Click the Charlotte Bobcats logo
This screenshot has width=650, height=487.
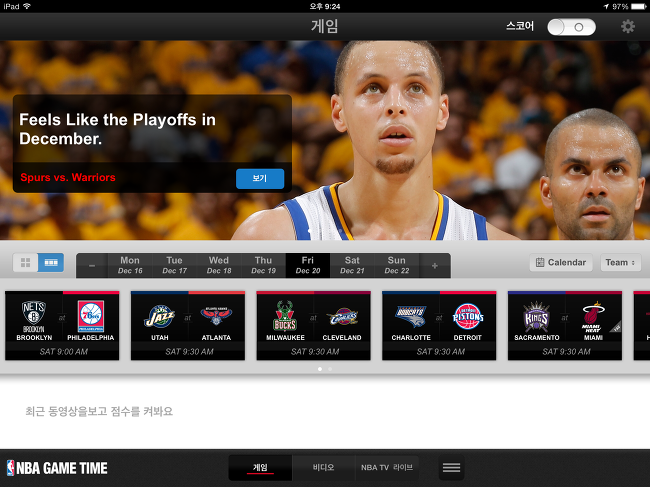pyautogui.click(x=411, y=316)
